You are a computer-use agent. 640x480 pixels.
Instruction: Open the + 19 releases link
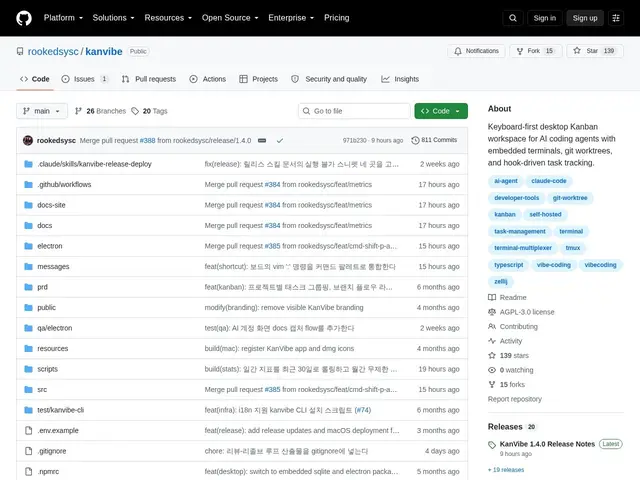coord(506,470)
